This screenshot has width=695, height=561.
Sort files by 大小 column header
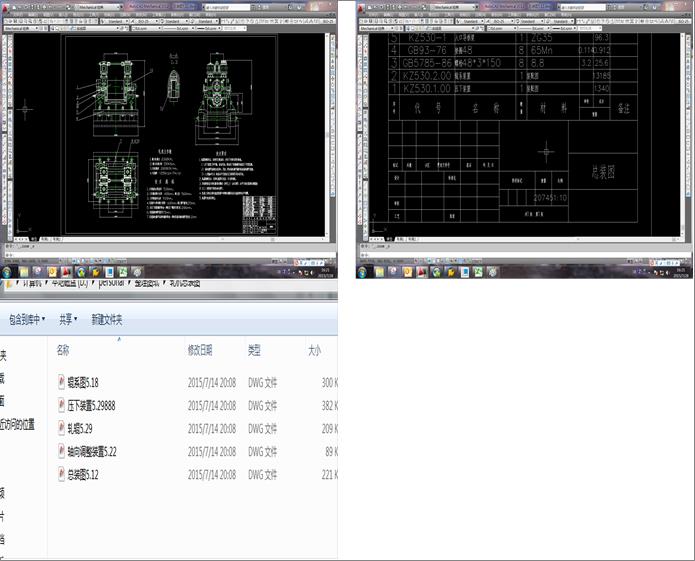(x=314, y=351)
